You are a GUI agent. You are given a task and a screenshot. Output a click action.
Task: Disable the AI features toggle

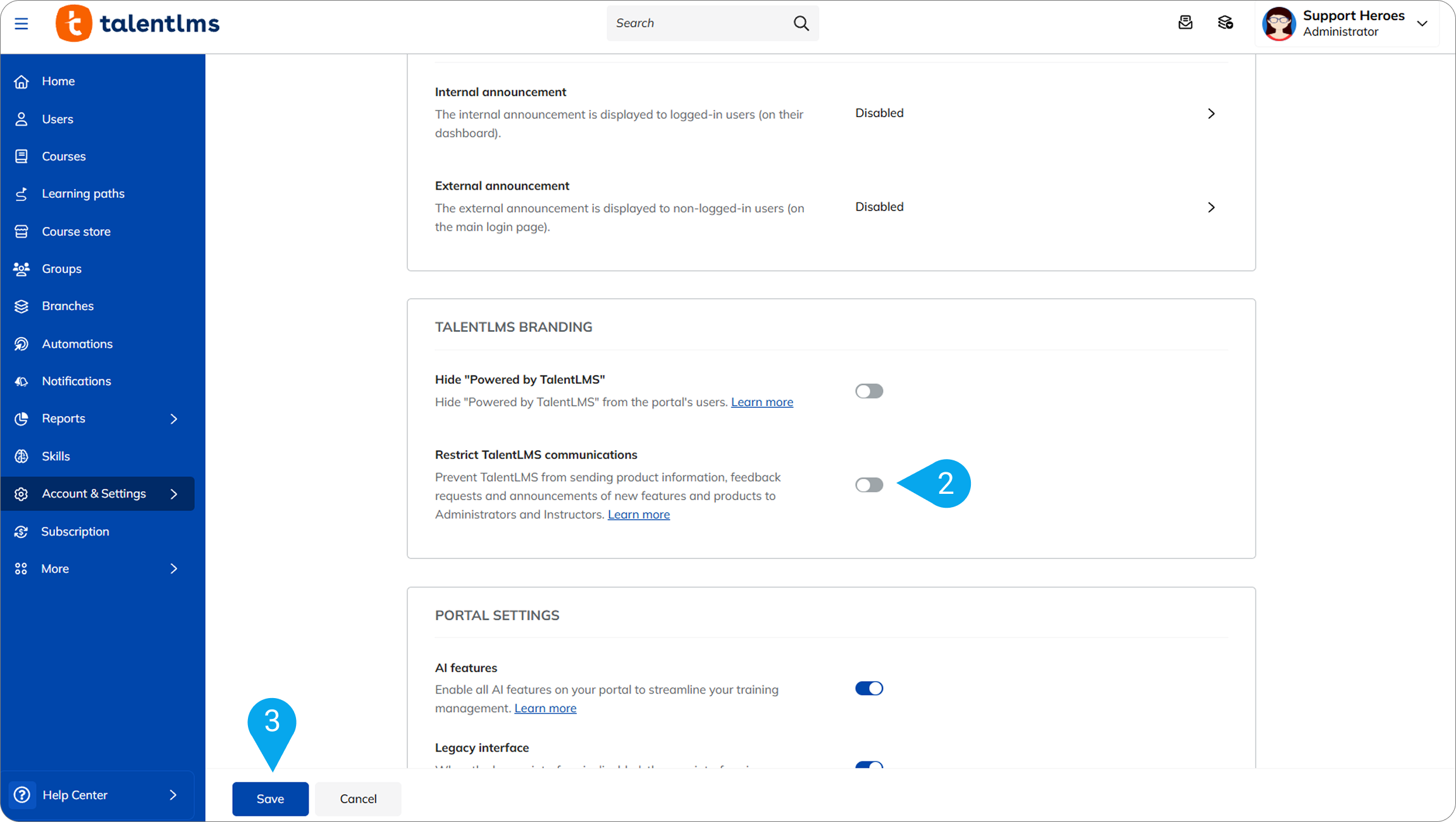pos(869,689)
